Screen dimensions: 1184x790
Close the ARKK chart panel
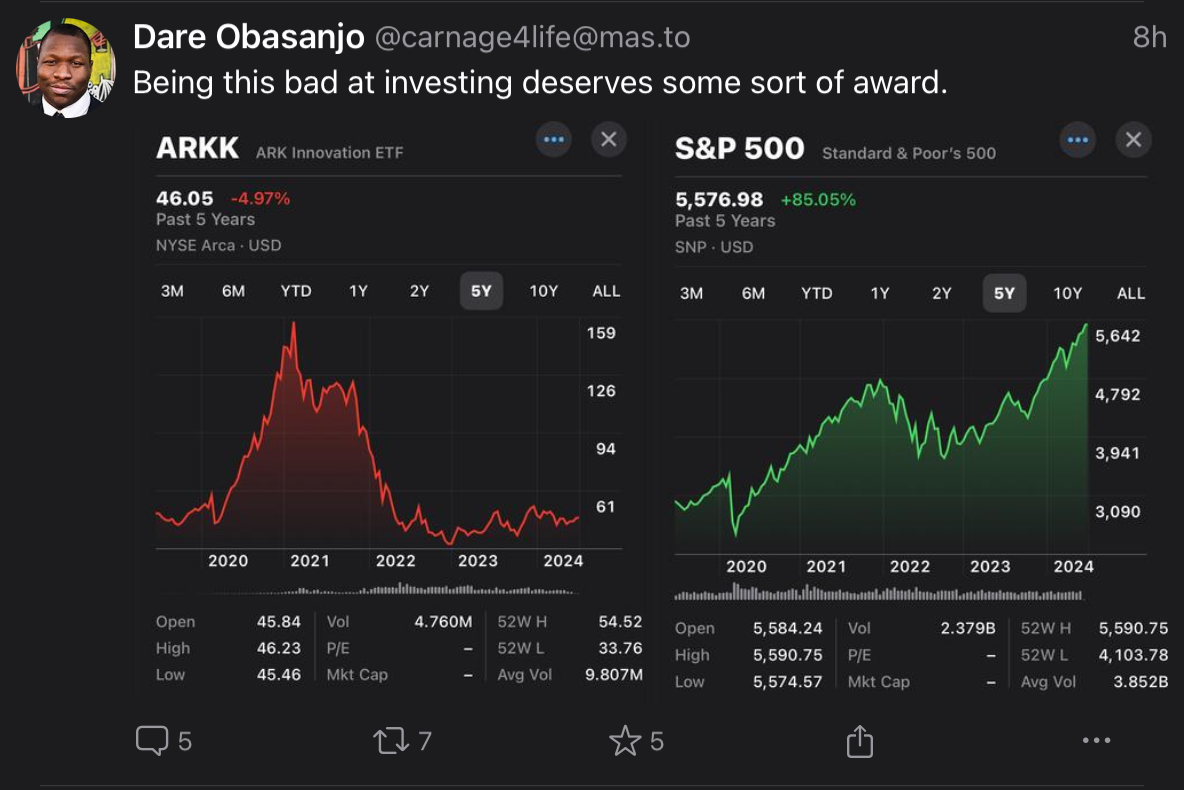[608, 140]
